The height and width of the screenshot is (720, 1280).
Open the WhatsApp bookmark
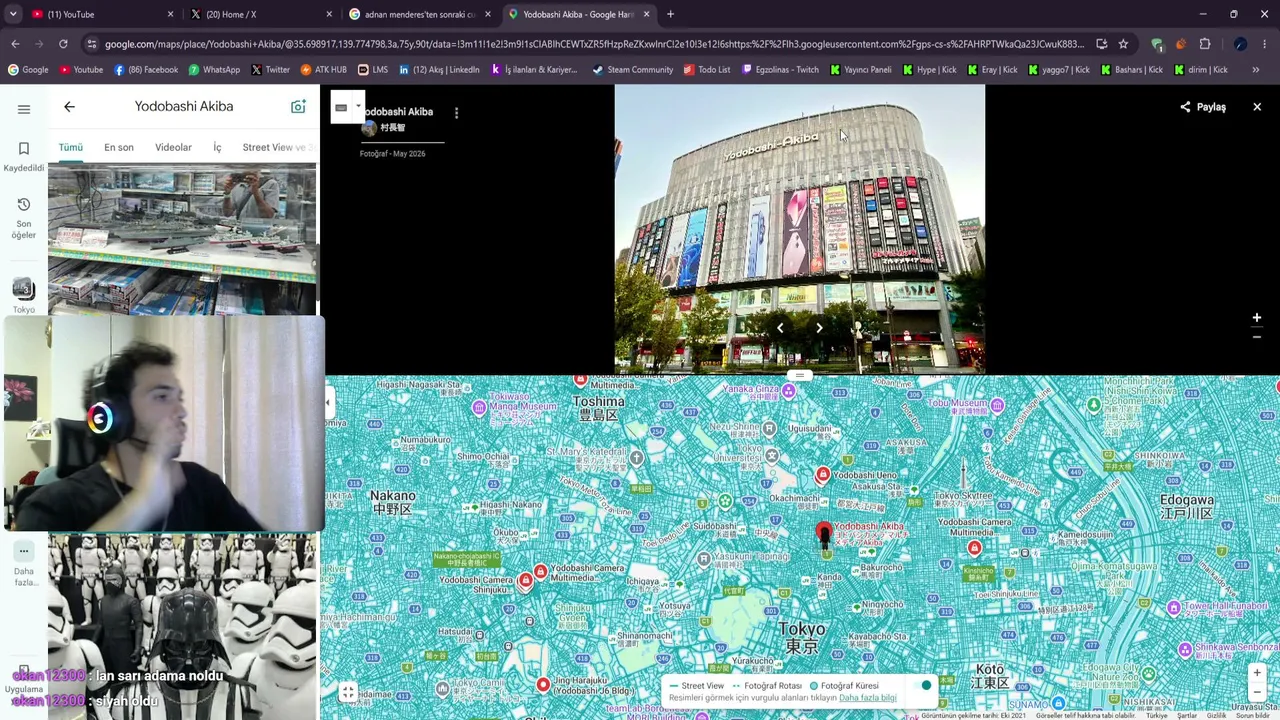(x=213, y=70)
